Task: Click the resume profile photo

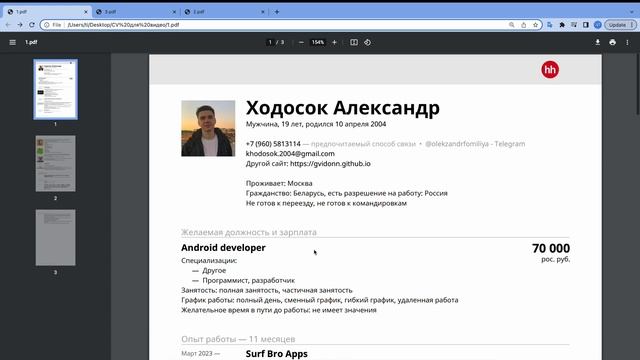Action: 208,129
